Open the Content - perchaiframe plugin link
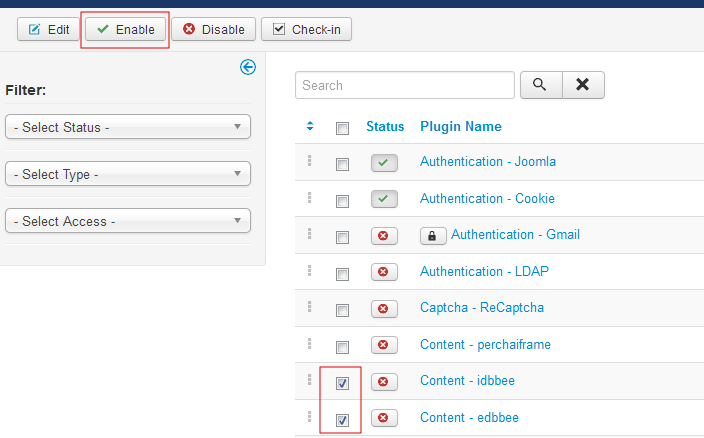The image size is (704, 438). (485, 345)
